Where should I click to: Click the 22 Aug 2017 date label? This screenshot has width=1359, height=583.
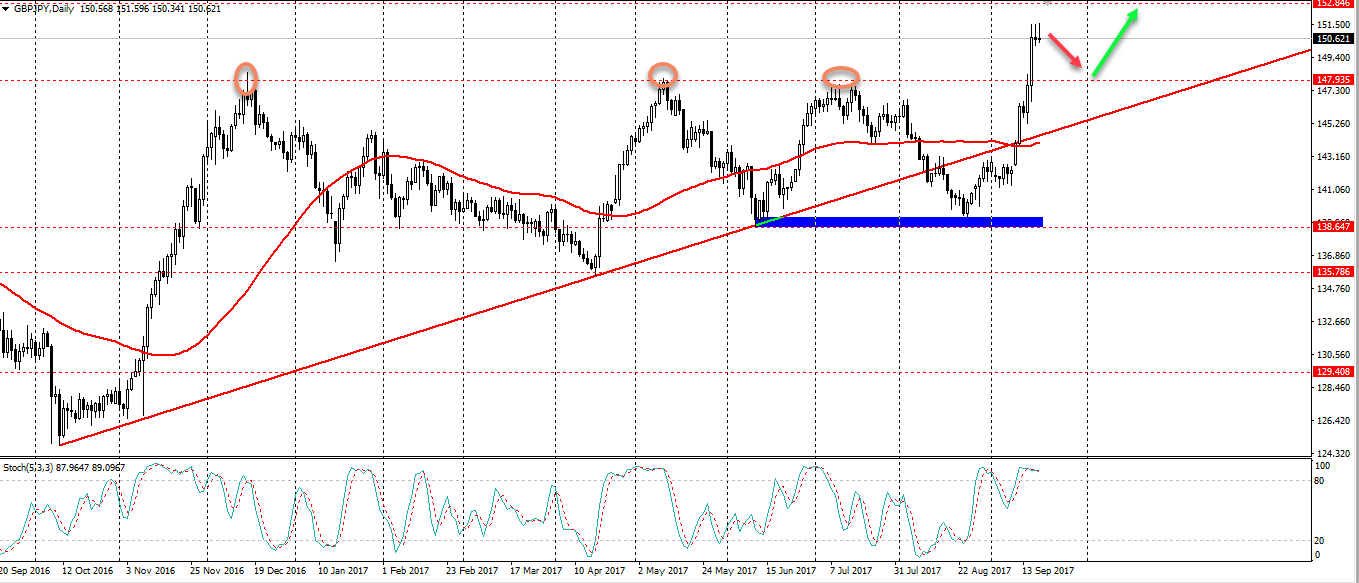pos(984,570)
